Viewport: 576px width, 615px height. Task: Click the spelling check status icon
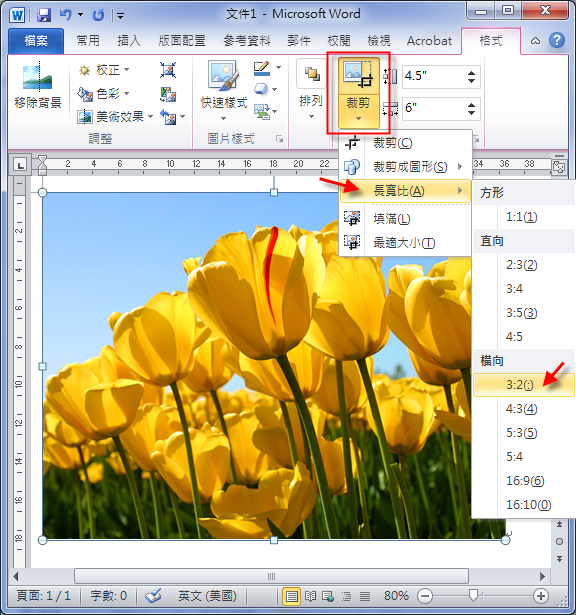click(x=153, y=596)
